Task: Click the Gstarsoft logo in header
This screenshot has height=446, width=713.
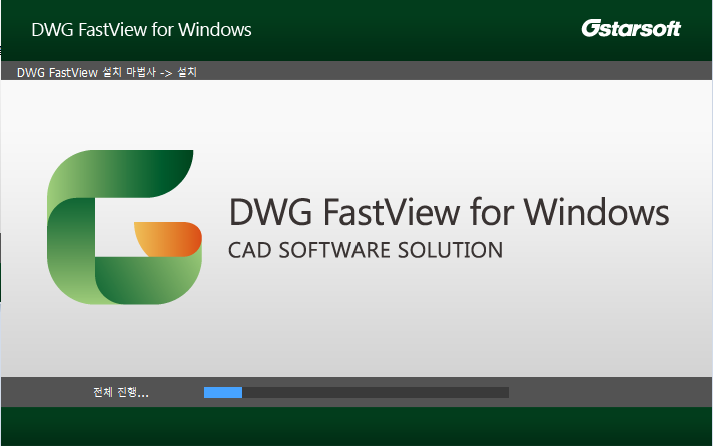Action: pyautogui.click(x=631, y=28)
